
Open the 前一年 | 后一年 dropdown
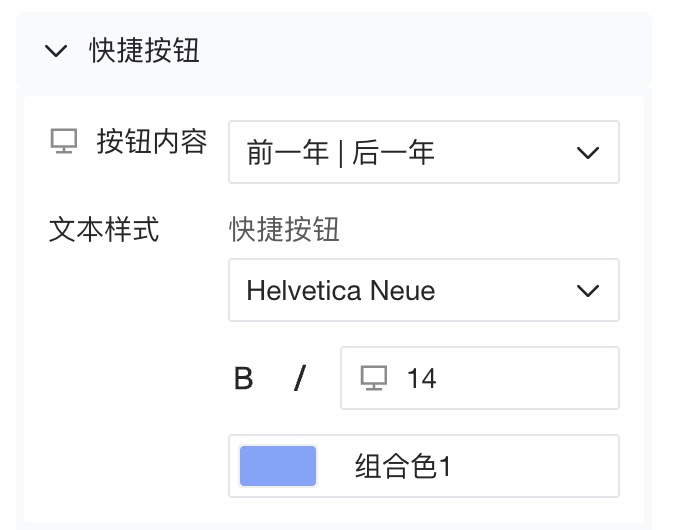(x=423, y=152)
